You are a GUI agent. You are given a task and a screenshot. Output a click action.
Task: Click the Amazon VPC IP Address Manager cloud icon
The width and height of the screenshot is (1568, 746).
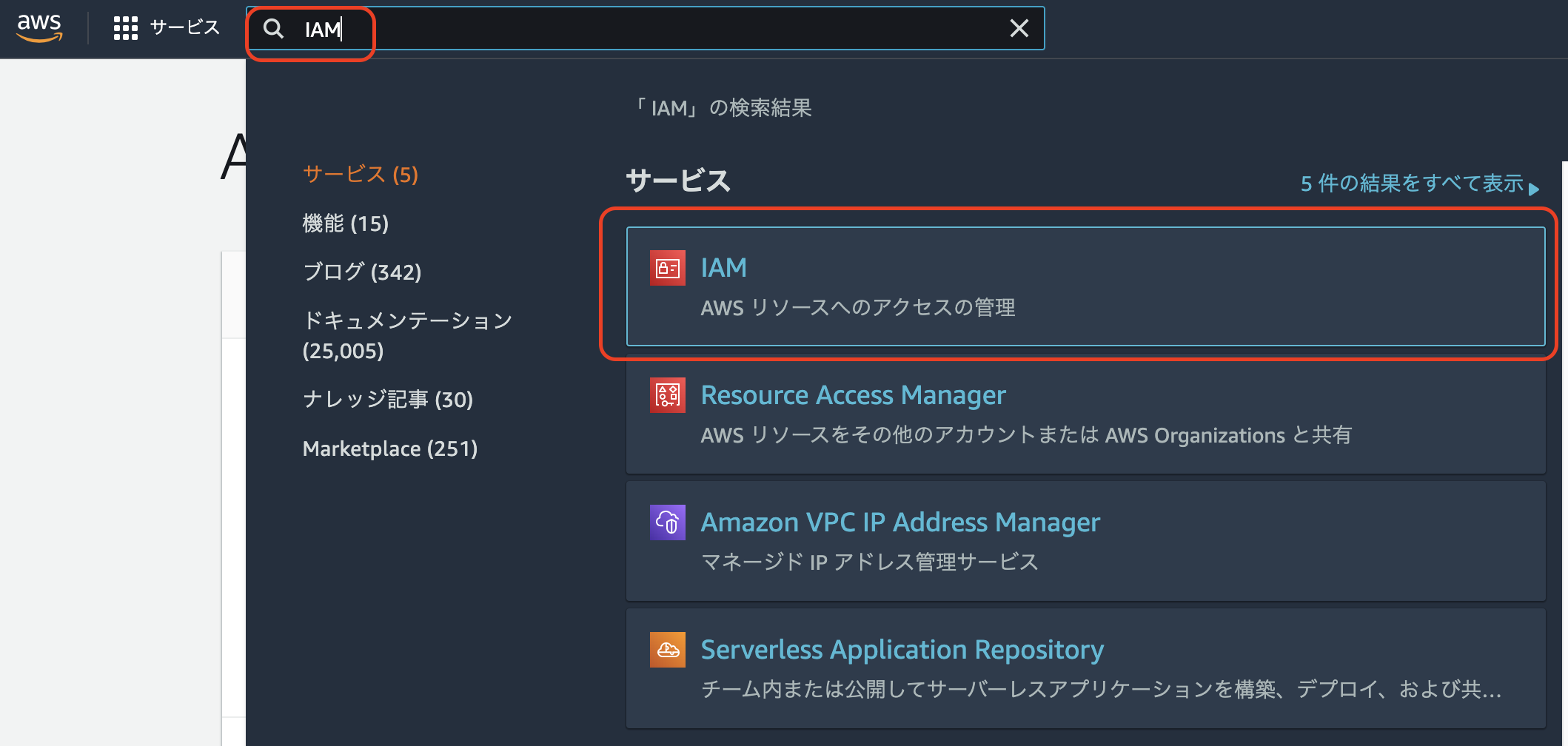tap(667, 522)
